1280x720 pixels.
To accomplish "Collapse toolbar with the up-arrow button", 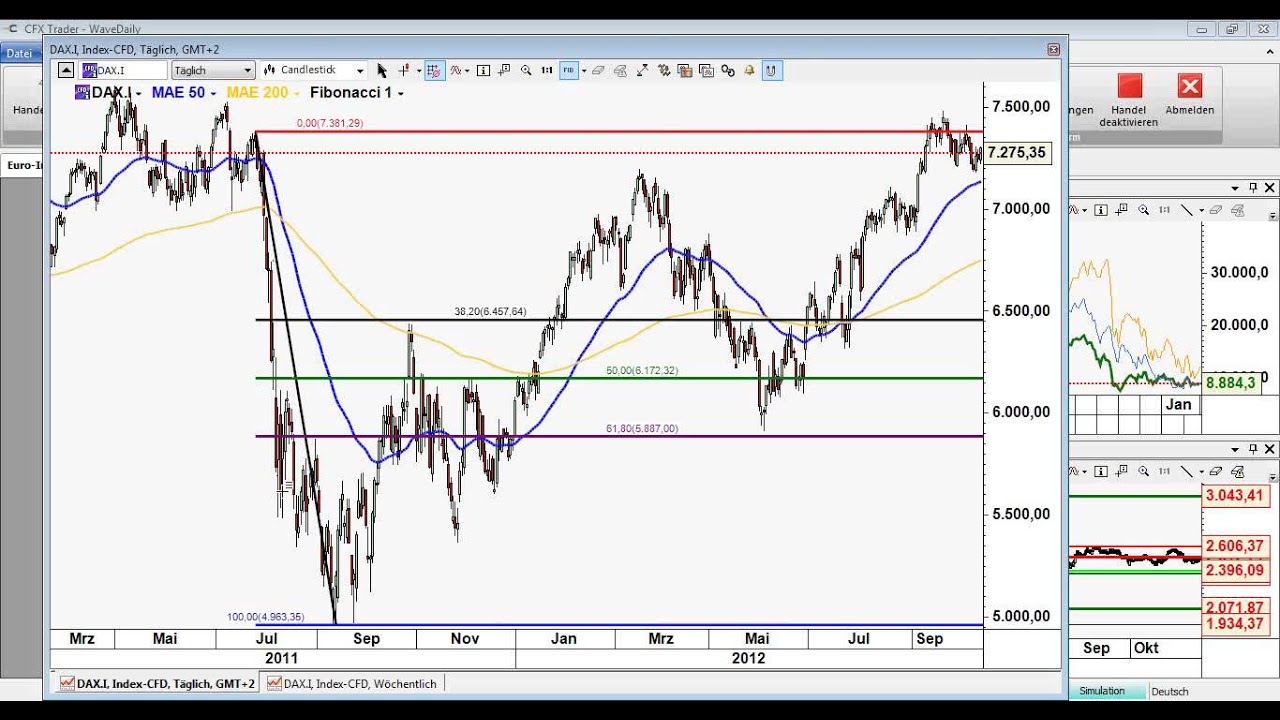I will [x=65, y=70].
